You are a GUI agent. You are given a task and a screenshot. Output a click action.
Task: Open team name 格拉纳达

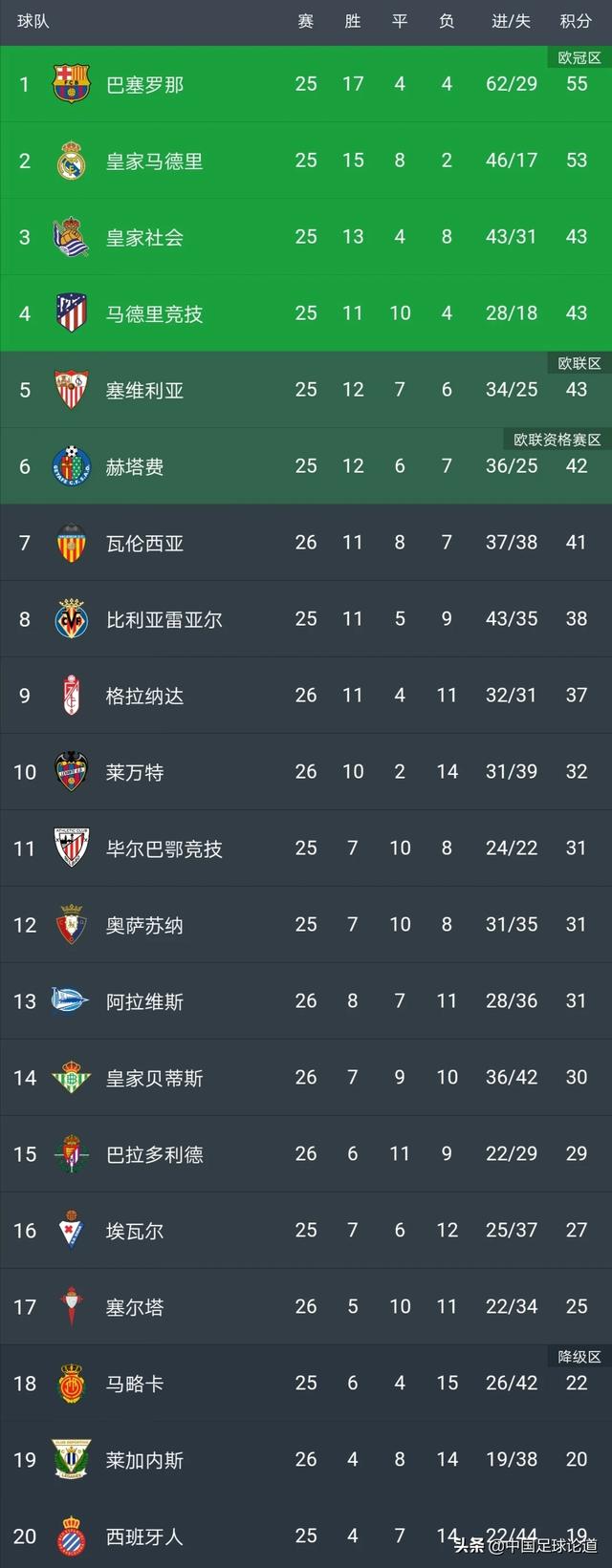(144, 696)
